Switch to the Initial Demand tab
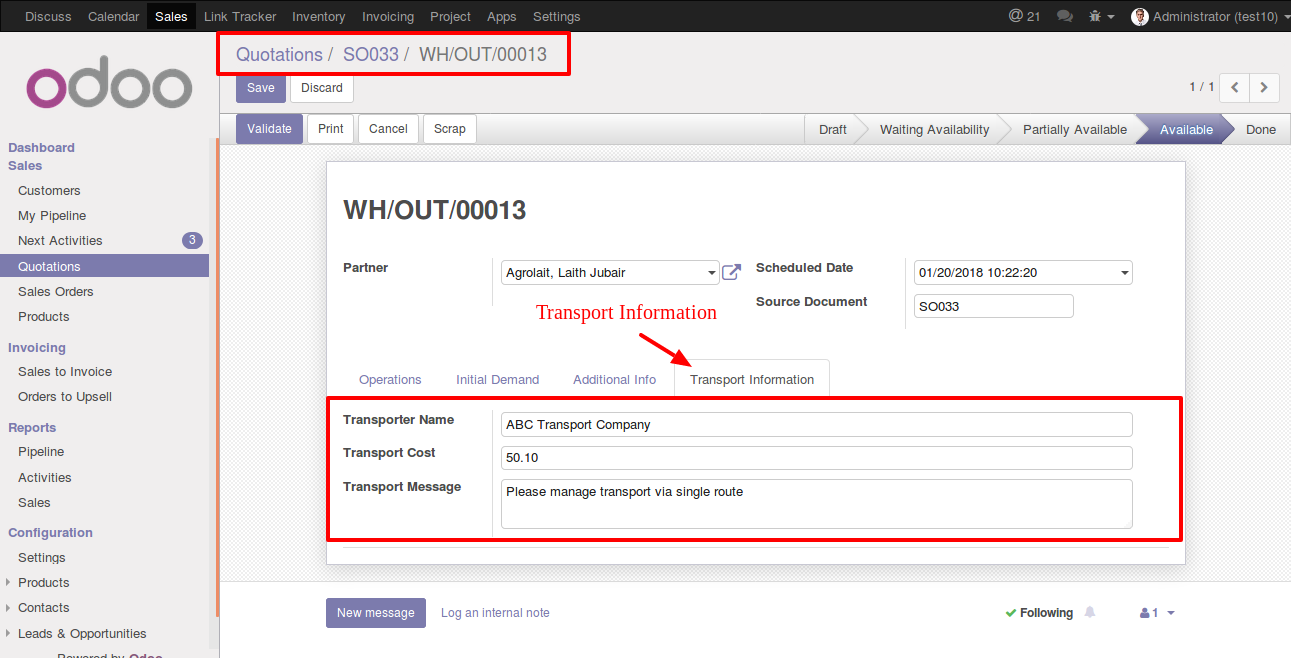The height and width of the screenshot is (658, 1291). click(497, 379)
